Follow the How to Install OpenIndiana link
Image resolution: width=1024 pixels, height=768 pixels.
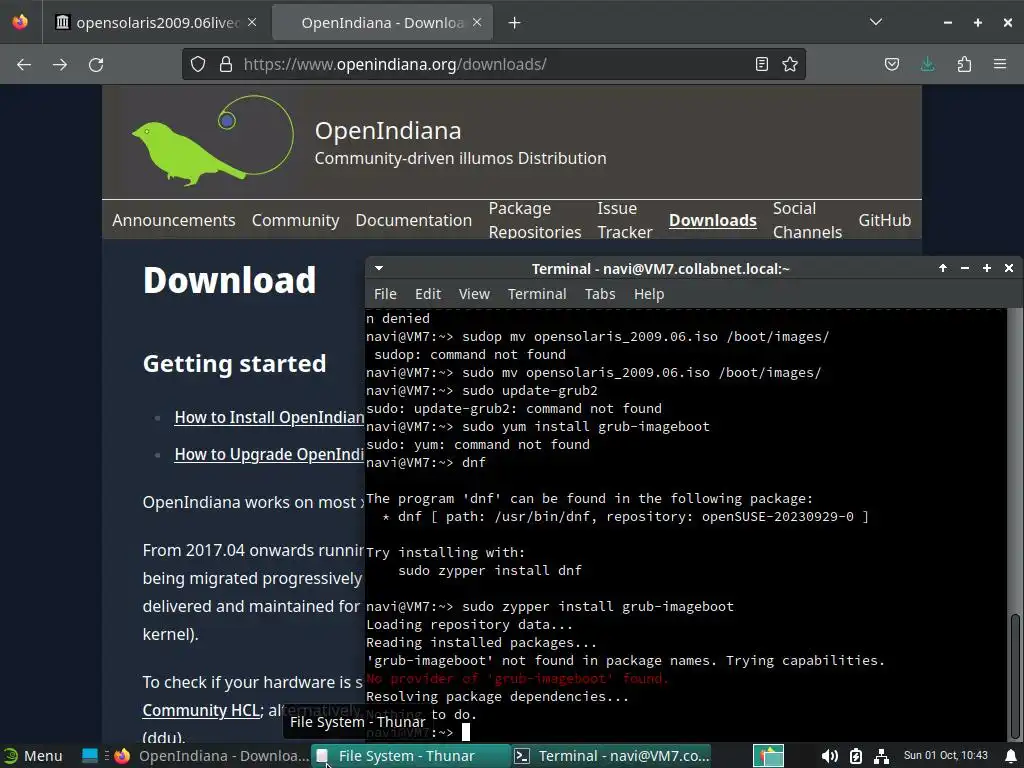tap(269, 417)
